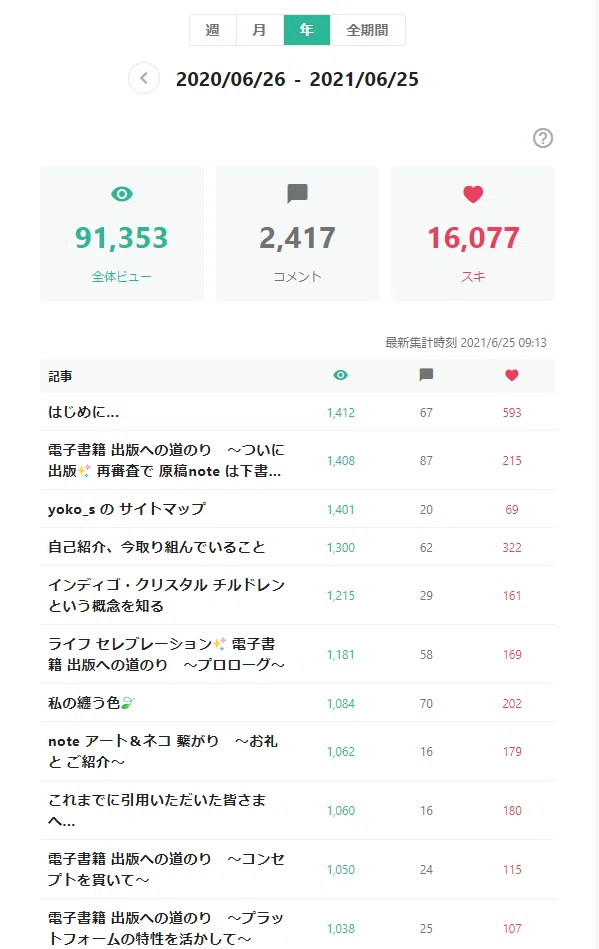The width and height of the screenshot is (599, 949).
Task: Click view count 1,050 in コンセプト row
Action: tap(341, 870)
